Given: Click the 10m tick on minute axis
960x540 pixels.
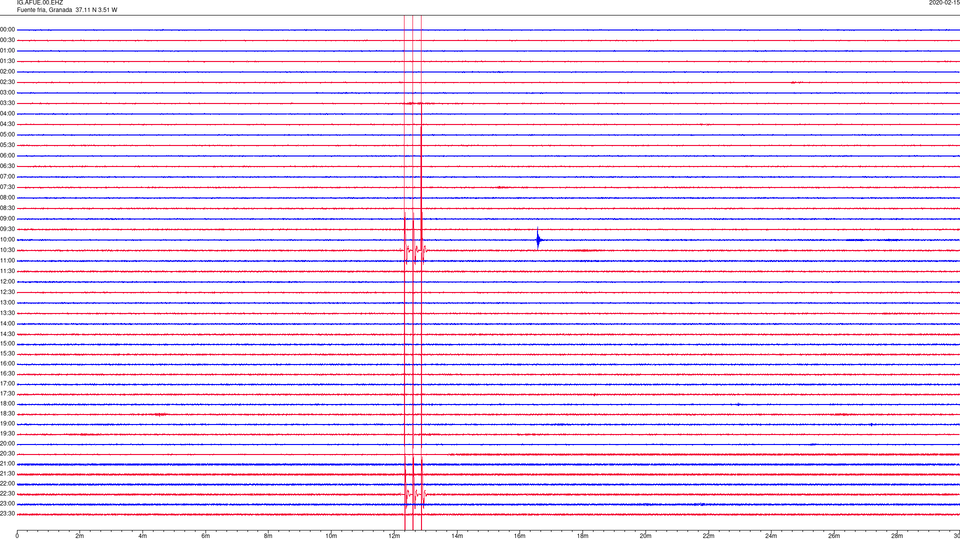Looking at the screenshot, I should (x=331, y=536).
